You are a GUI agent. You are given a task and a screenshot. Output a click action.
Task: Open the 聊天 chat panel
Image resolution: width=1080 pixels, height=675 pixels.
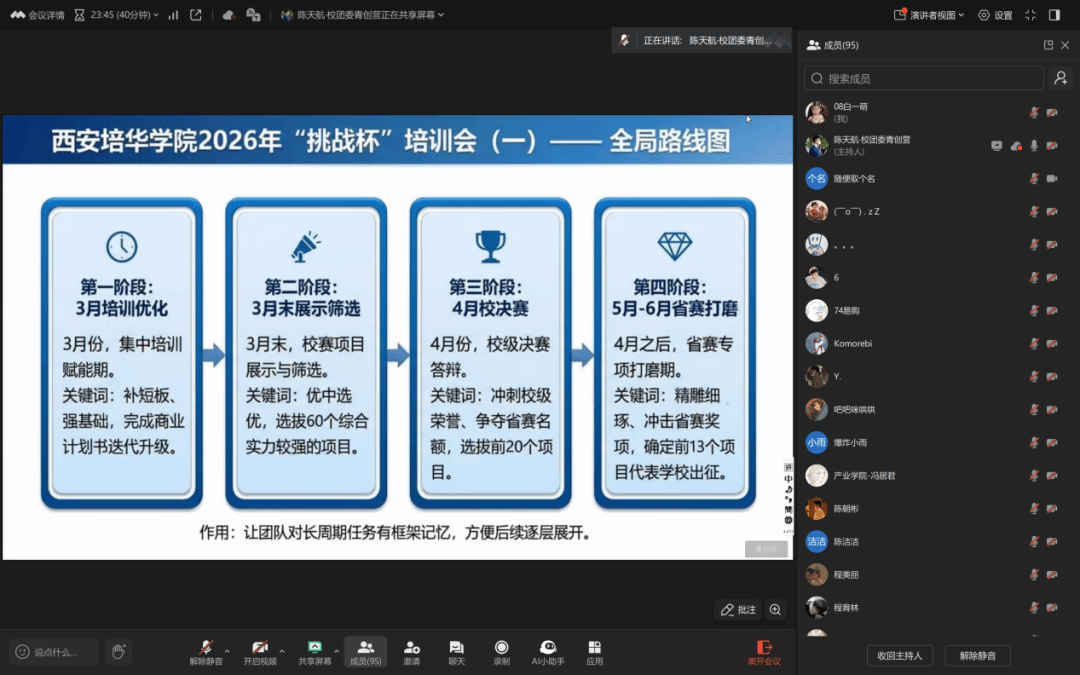[456, 651]
